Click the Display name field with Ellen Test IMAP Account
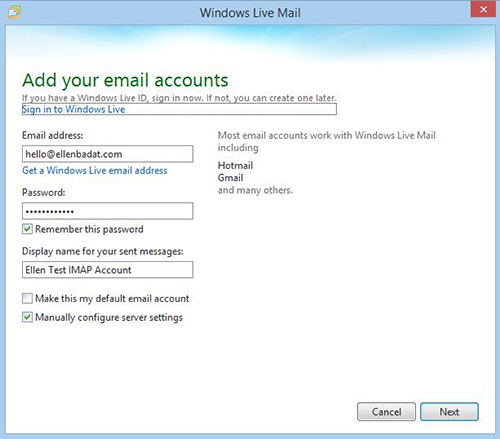This screenshot has width=500, height=439. click(x=107, y=270)
